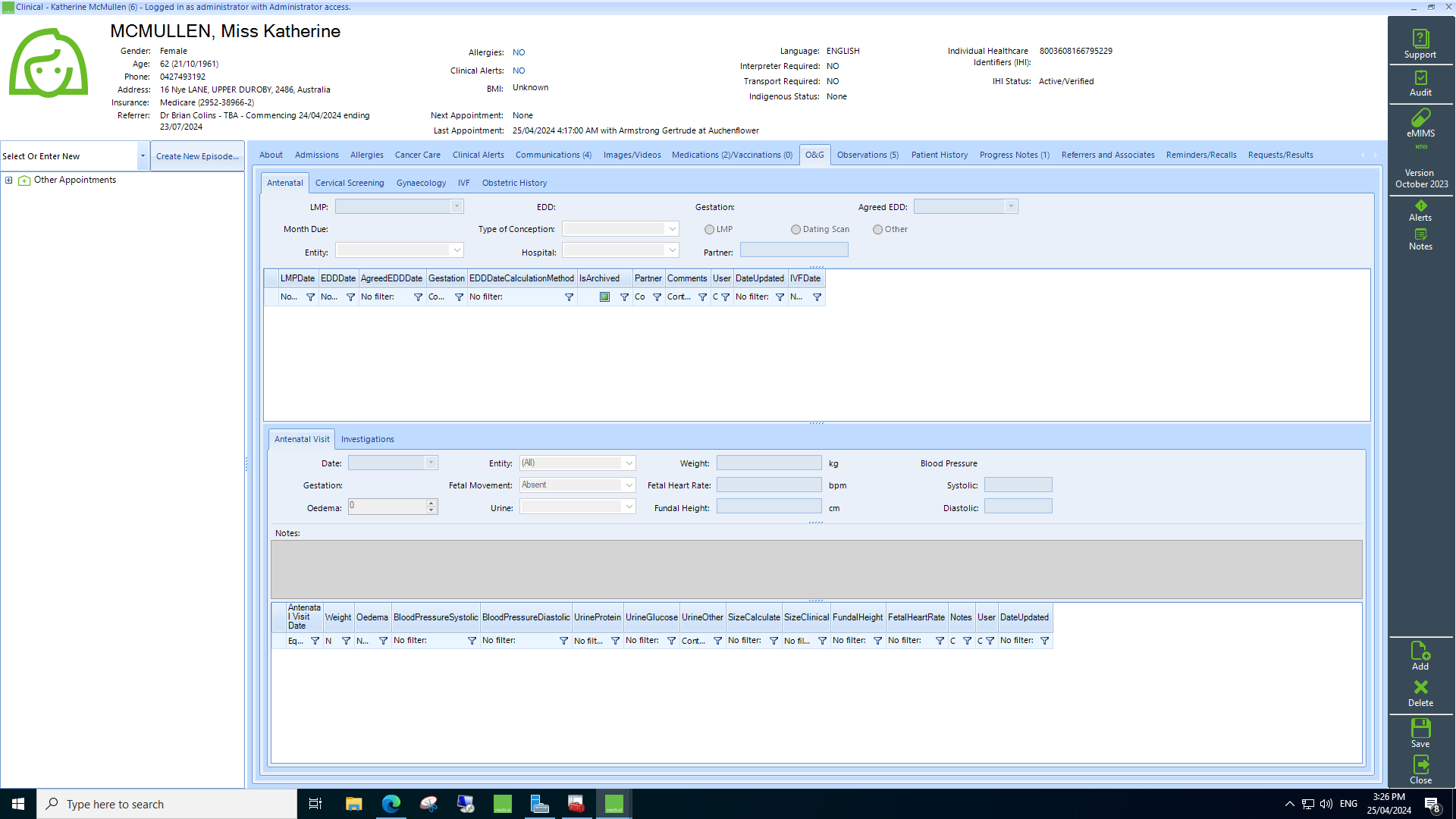Viewport: 1456px width, 819px height.
Task: Expand the Other Appointments tree node
Action: [x=9, y=180]
